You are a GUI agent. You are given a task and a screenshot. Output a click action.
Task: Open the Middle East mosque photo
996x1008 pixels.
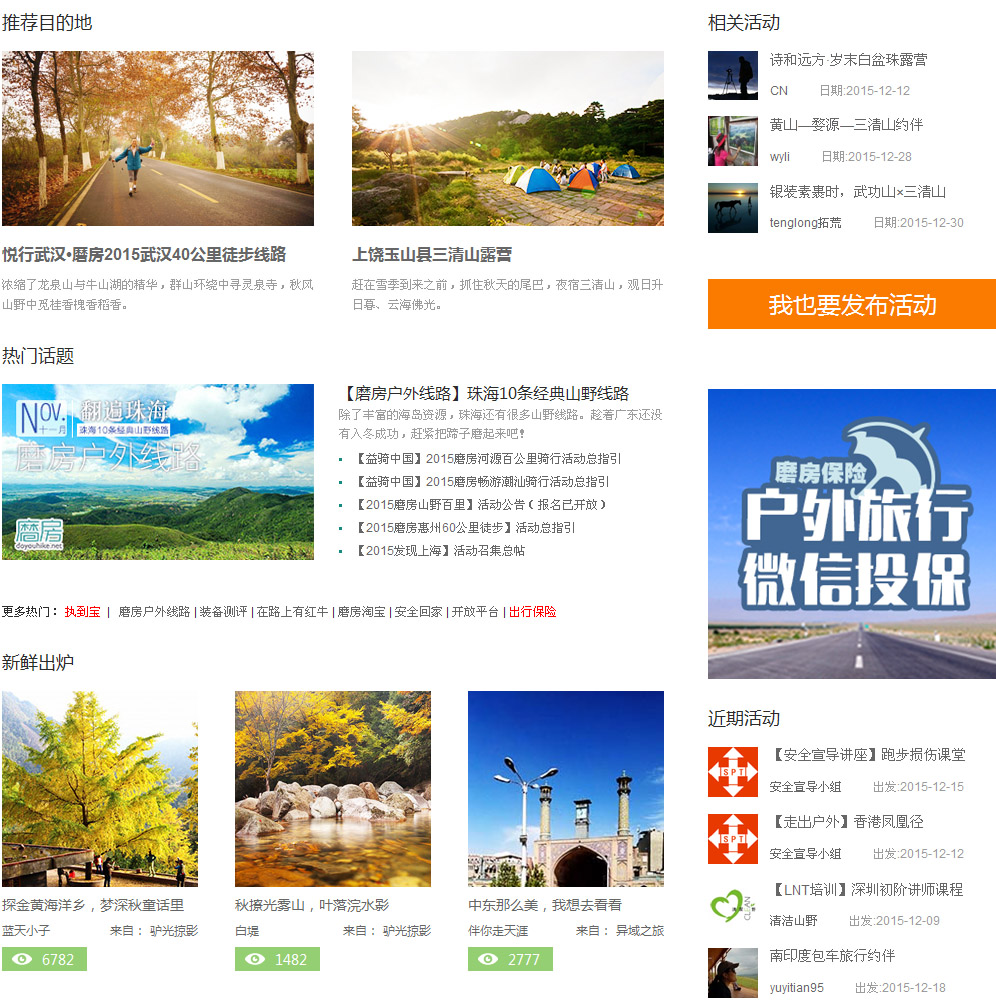(x=566, y=789)
